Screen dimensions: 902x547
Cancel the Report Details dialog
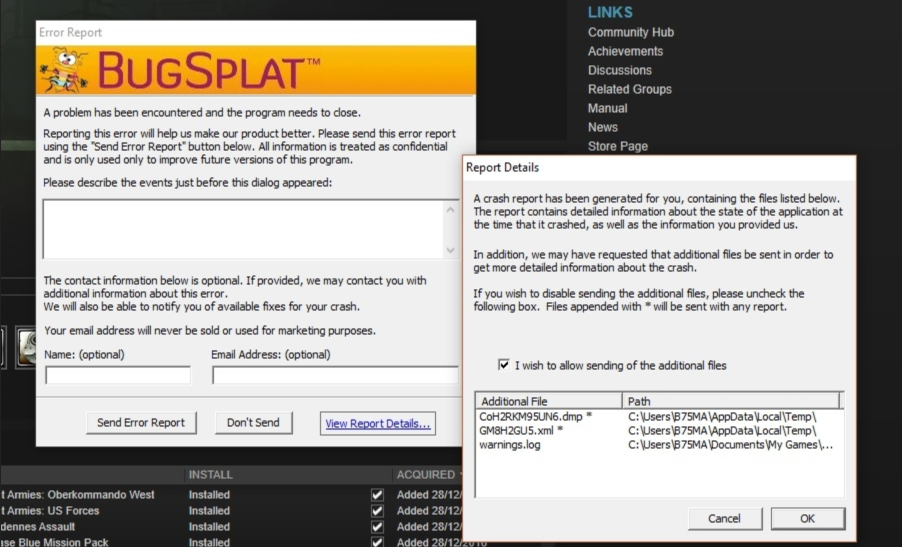pos(724,518)
